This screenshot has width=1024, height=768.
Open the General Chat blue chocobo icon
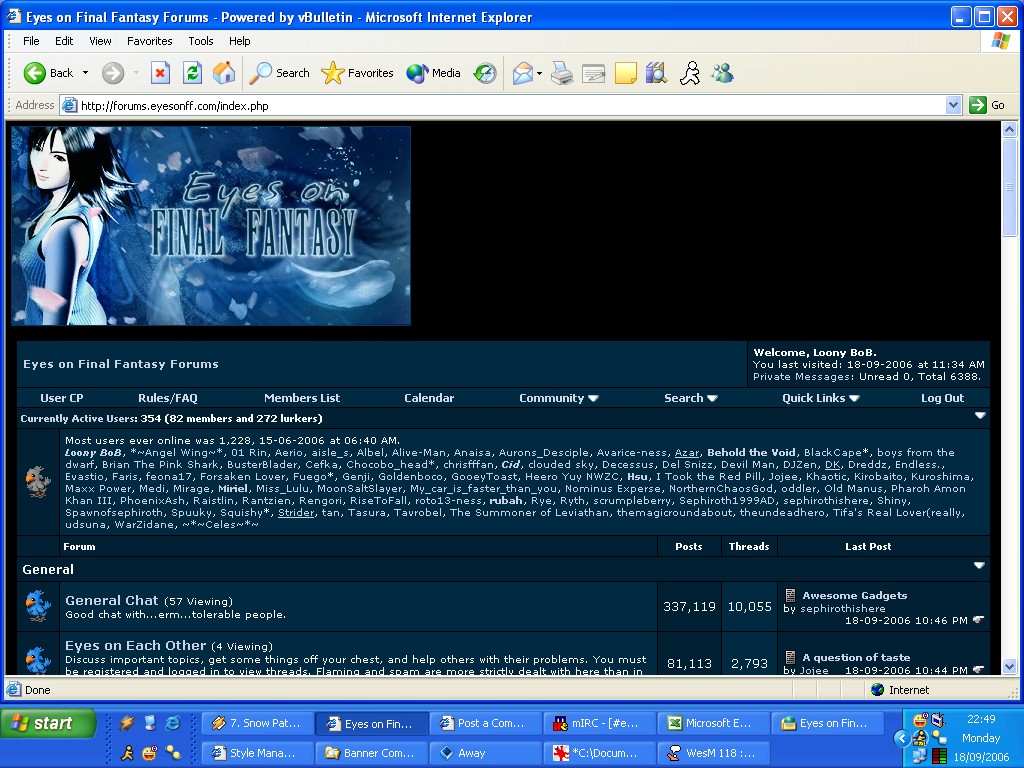point(38,606)
